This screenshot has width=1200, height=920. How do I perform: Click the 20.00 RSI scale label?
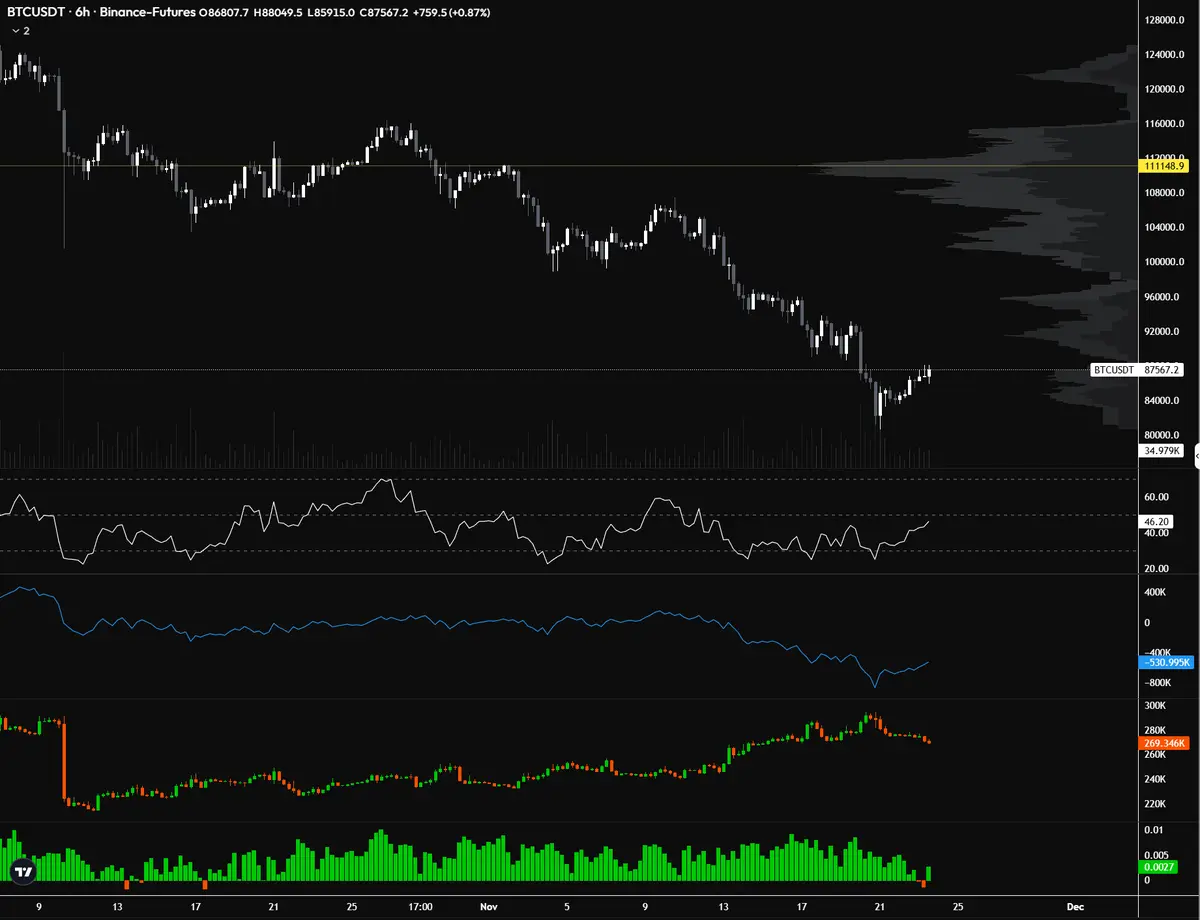point(1157,569)
